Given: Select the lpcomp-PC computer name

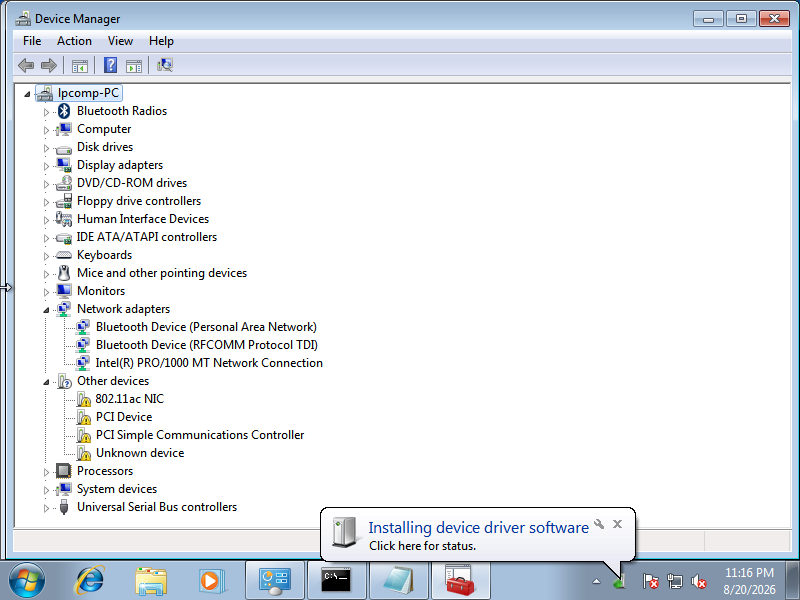Looking at the screenshot, I should tap(88, 93).
